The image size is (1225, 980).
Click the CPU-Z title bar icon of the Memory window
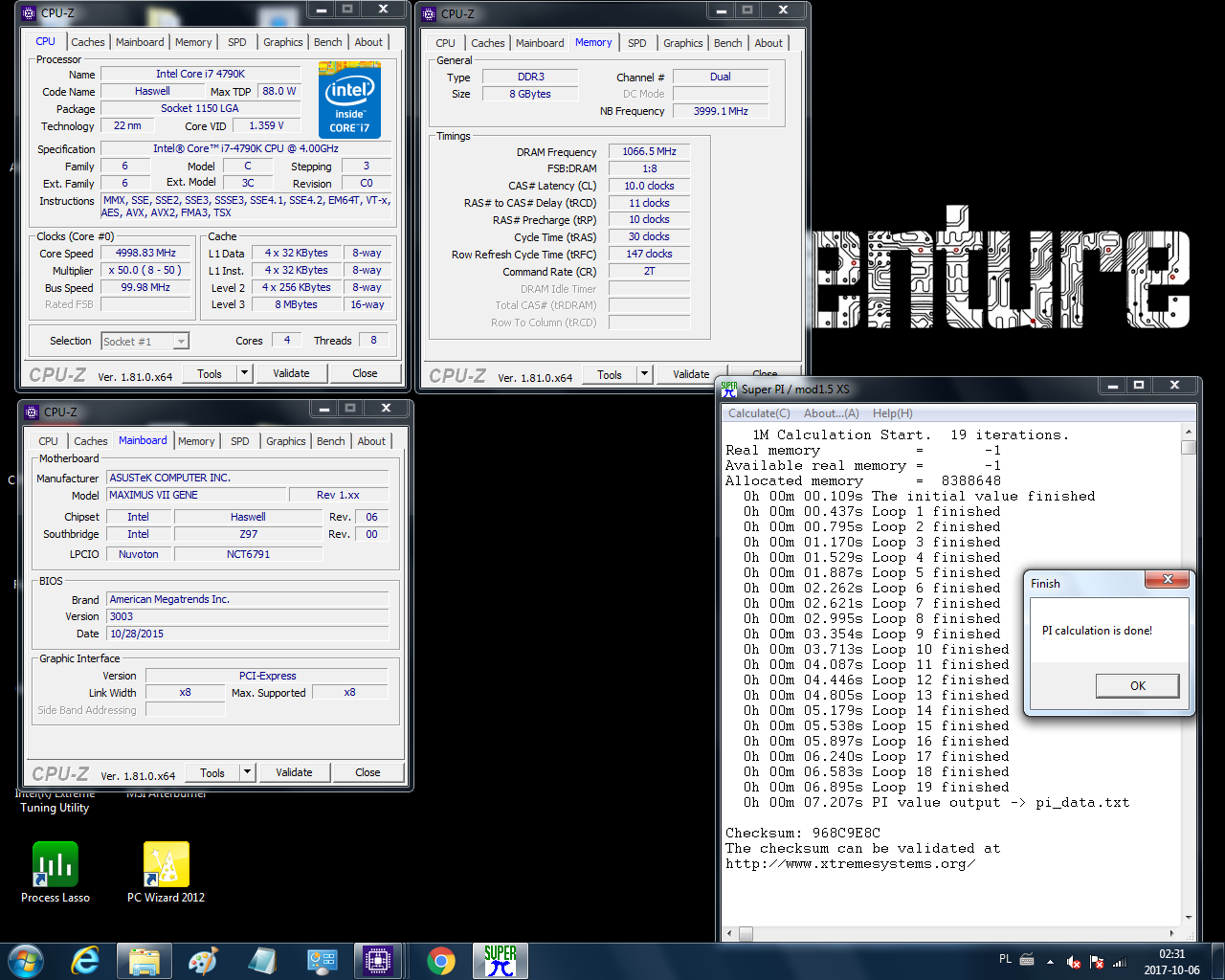click(429, 13)
